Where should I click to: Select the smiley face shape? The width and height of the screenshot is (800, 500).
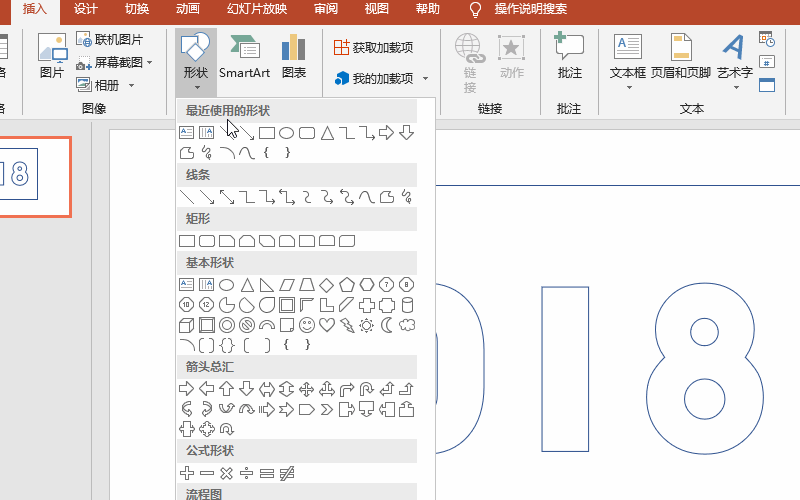(307, 325)
